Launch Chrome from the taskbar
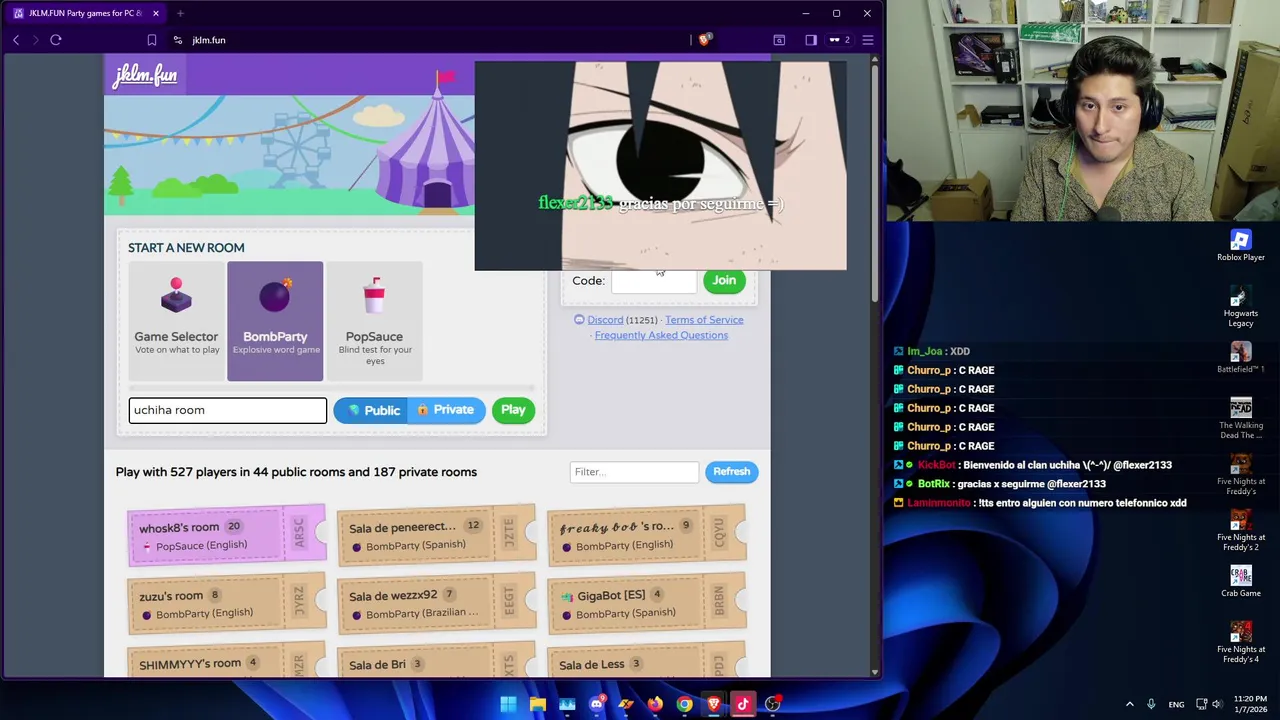 pyautogui.click(x=684, y=704)
